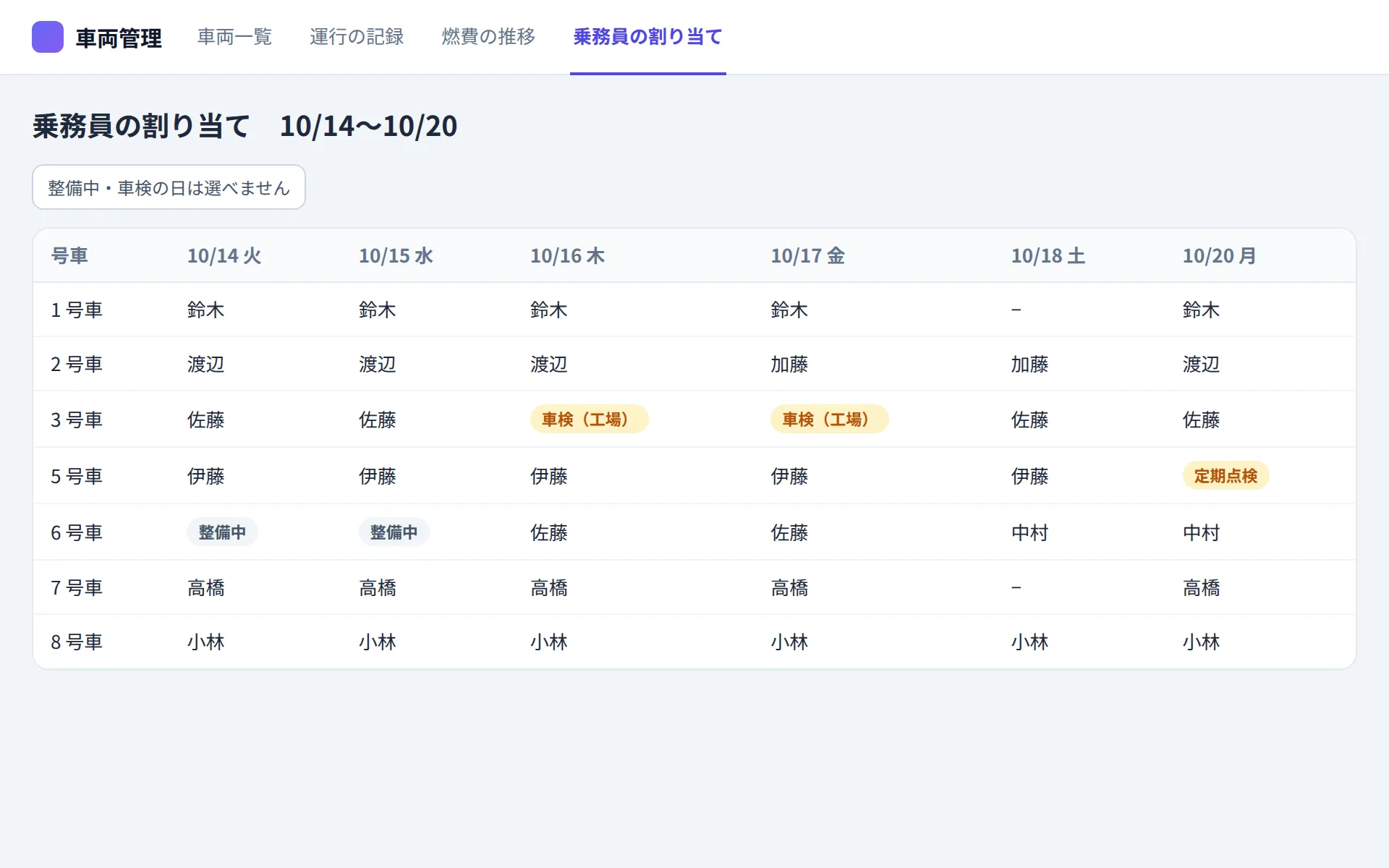Select the 8 号車 row label
The height and width of the screenshot is (868, 1389).
coord(77,642)
